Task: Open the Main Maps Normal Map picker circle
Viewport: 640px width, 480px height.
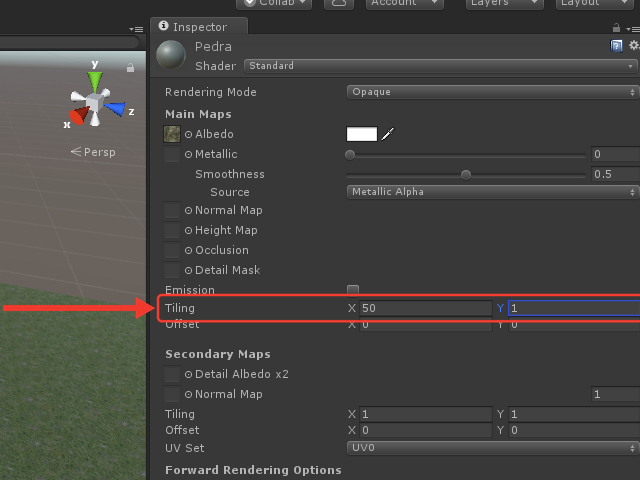Action: (x=188, y=210)
